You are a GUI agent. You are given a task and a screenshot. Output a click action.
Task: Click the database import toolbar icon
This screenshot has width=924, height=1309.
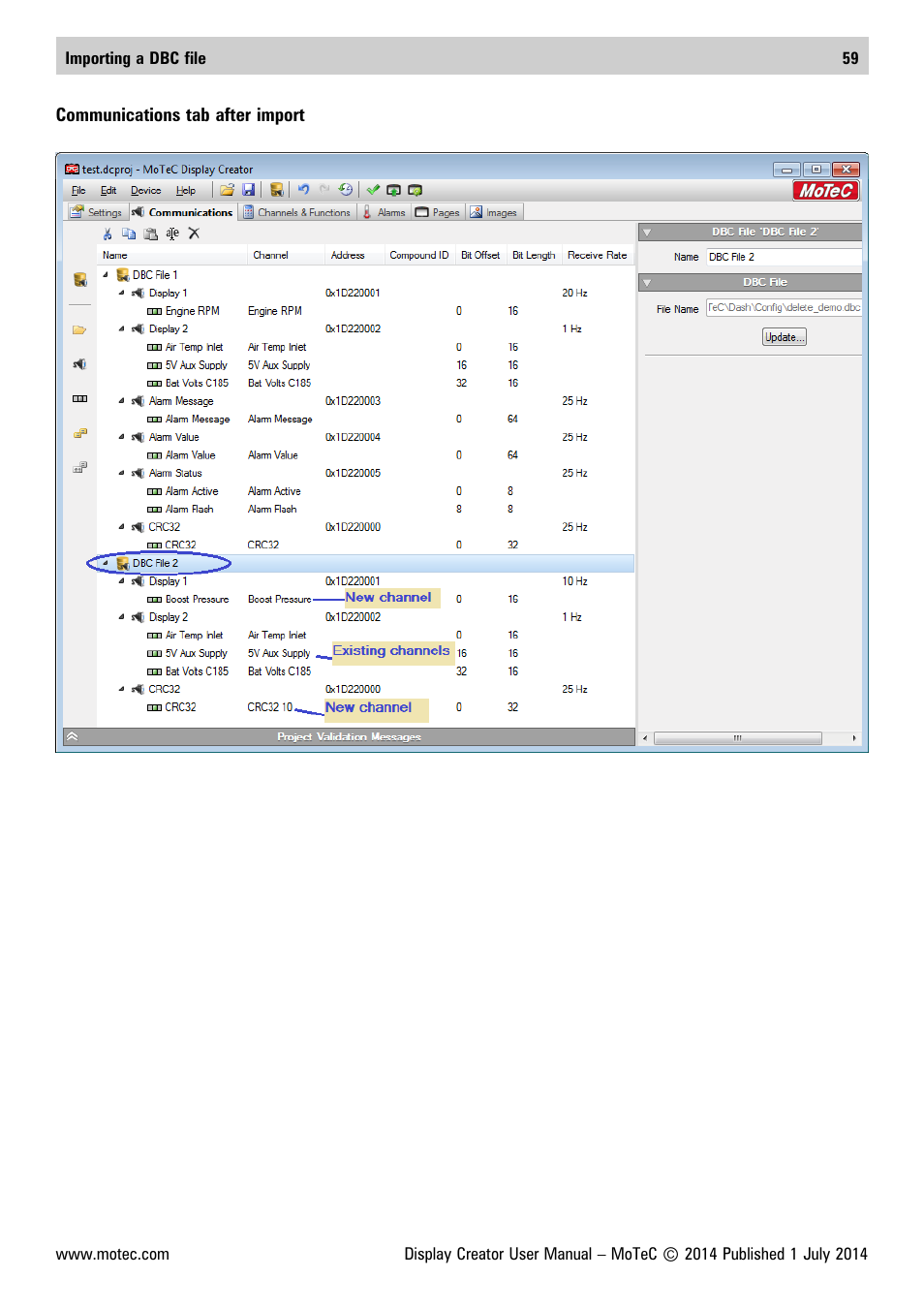click(277, 190)
